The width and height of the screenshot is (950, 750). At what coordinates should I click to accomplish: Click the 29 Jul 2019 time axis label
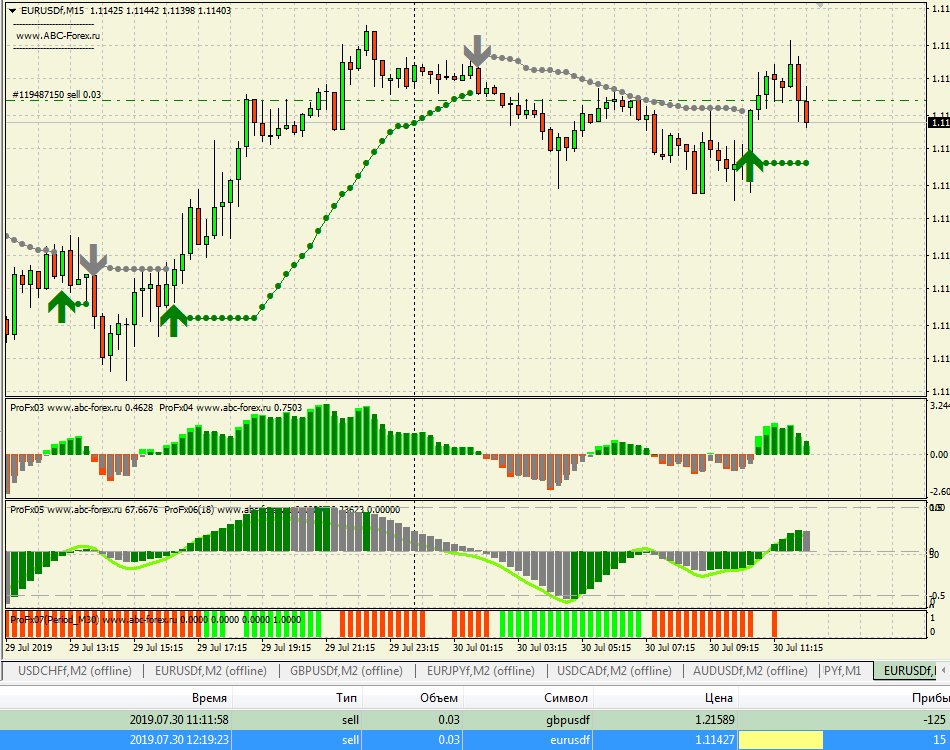point(28,648)
